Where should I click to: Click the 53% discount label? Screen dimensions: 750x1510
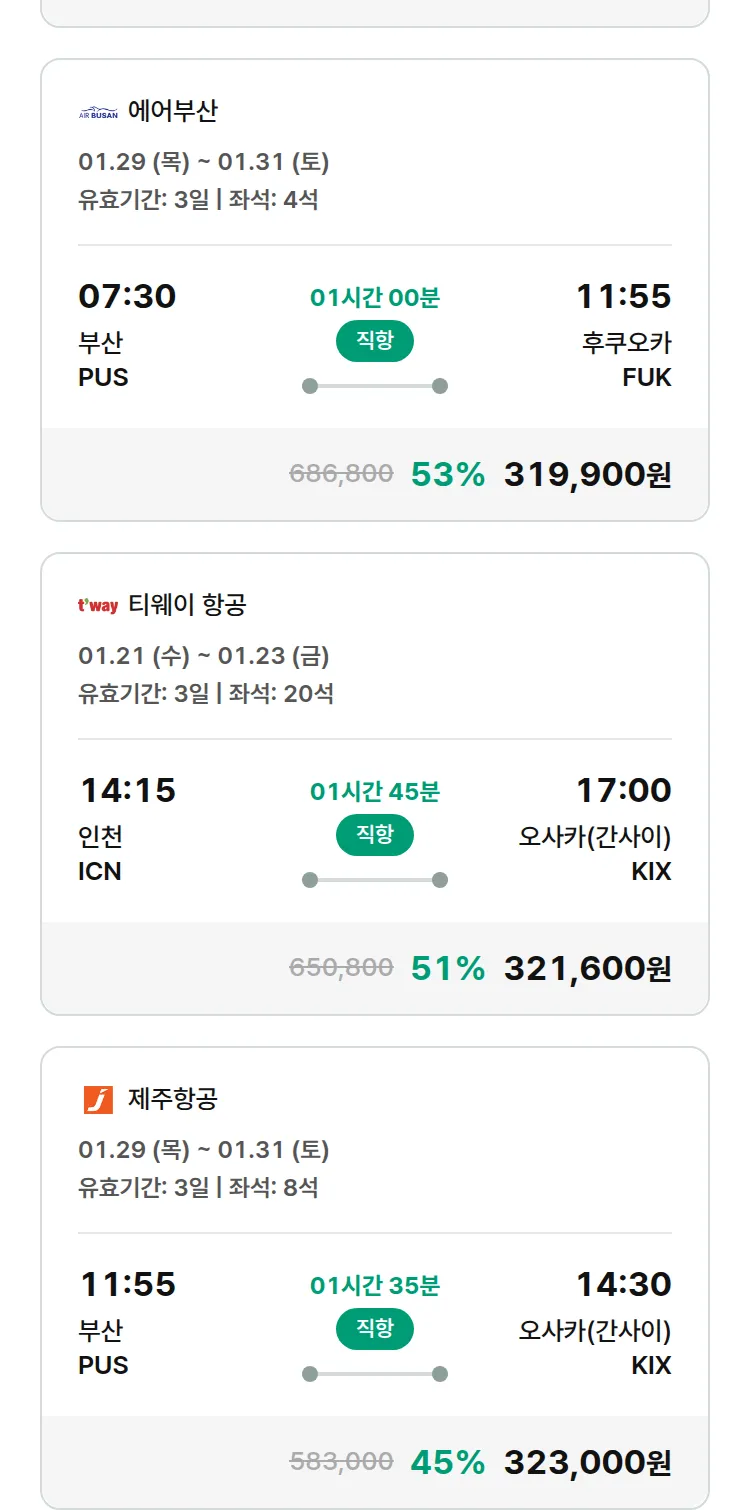tap(448, 475)
